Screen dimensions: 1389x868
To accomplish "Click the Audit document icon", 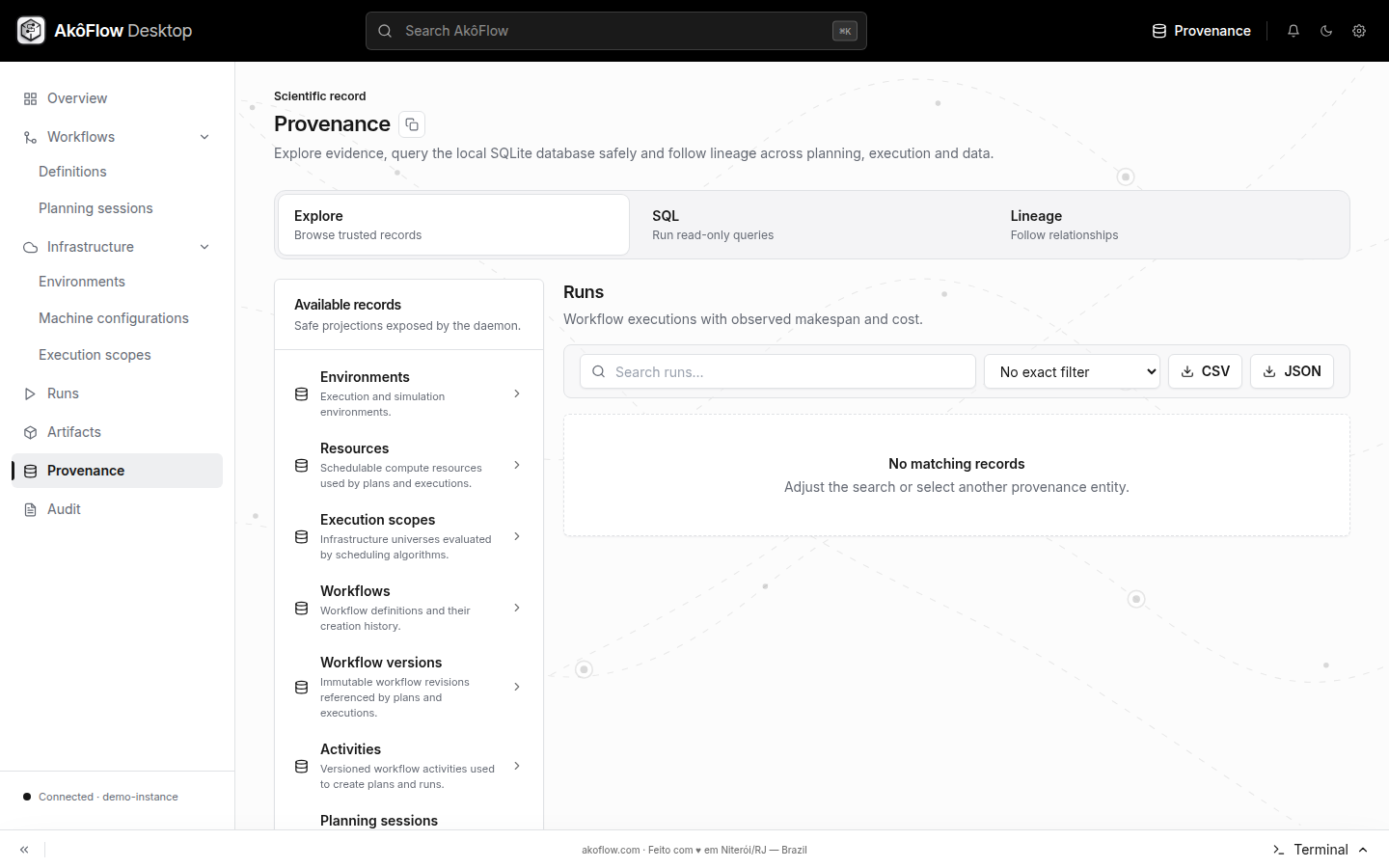I will click(x=30, y=509).
